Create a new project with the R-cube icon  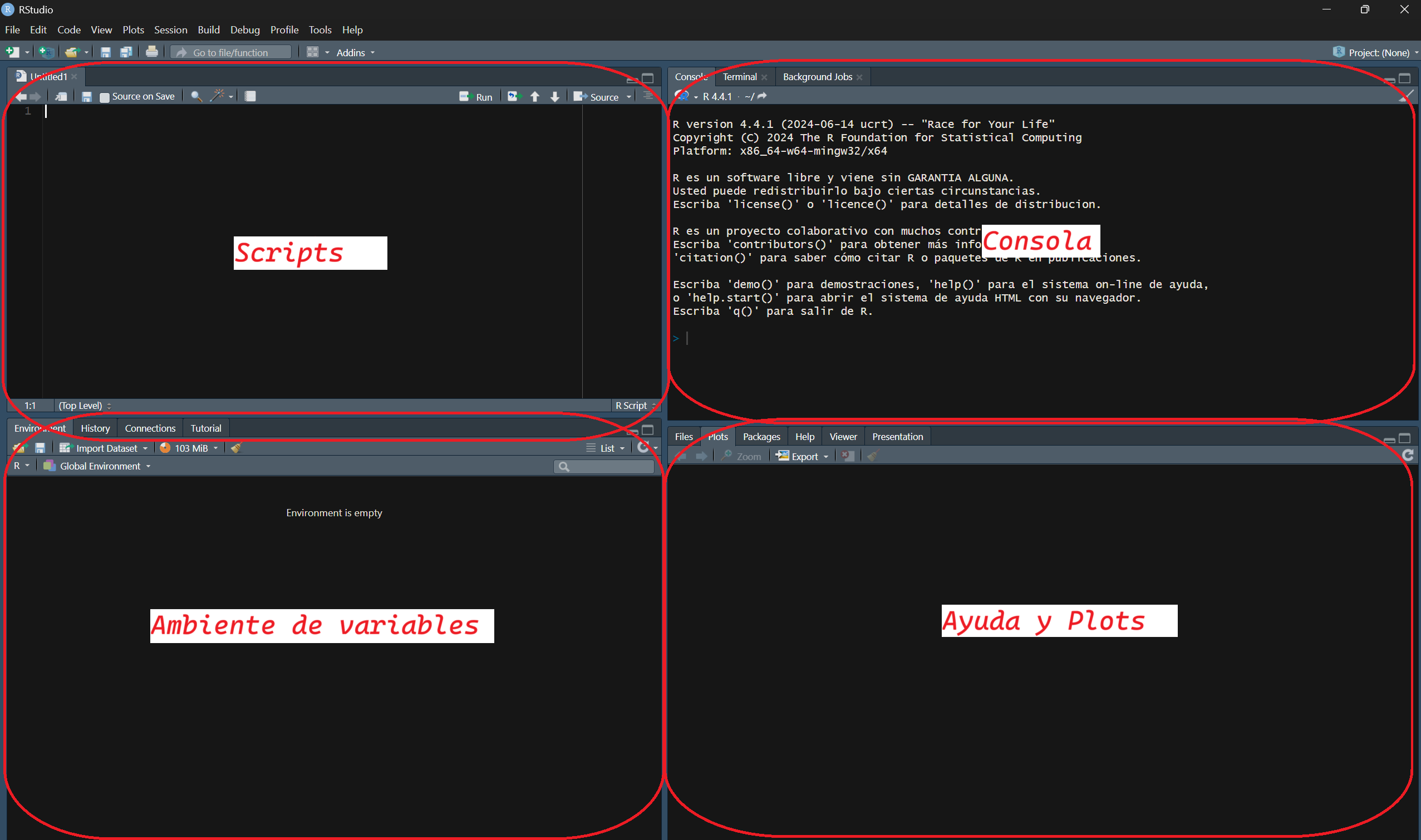[46, 52]
